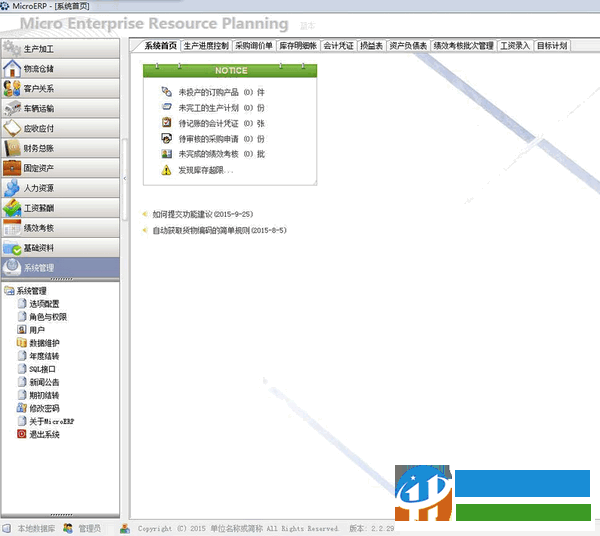Screen dimensions: 600x536
Task: Click the 用户 tree item icon
Action: point(22,329)
